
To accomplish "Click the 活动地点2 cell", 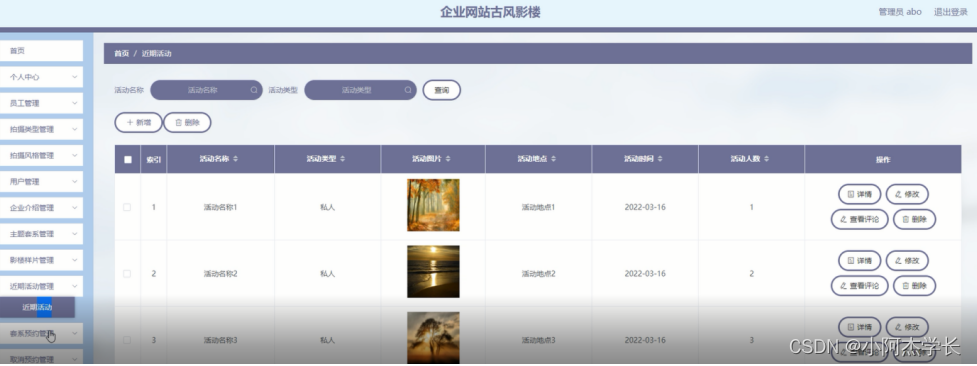I will coord(538,274).
